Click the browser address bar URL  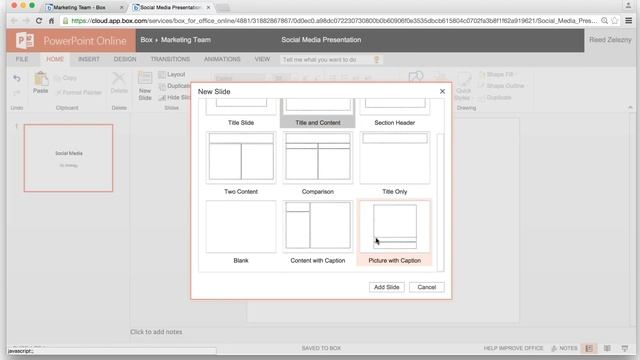(334, 20)
